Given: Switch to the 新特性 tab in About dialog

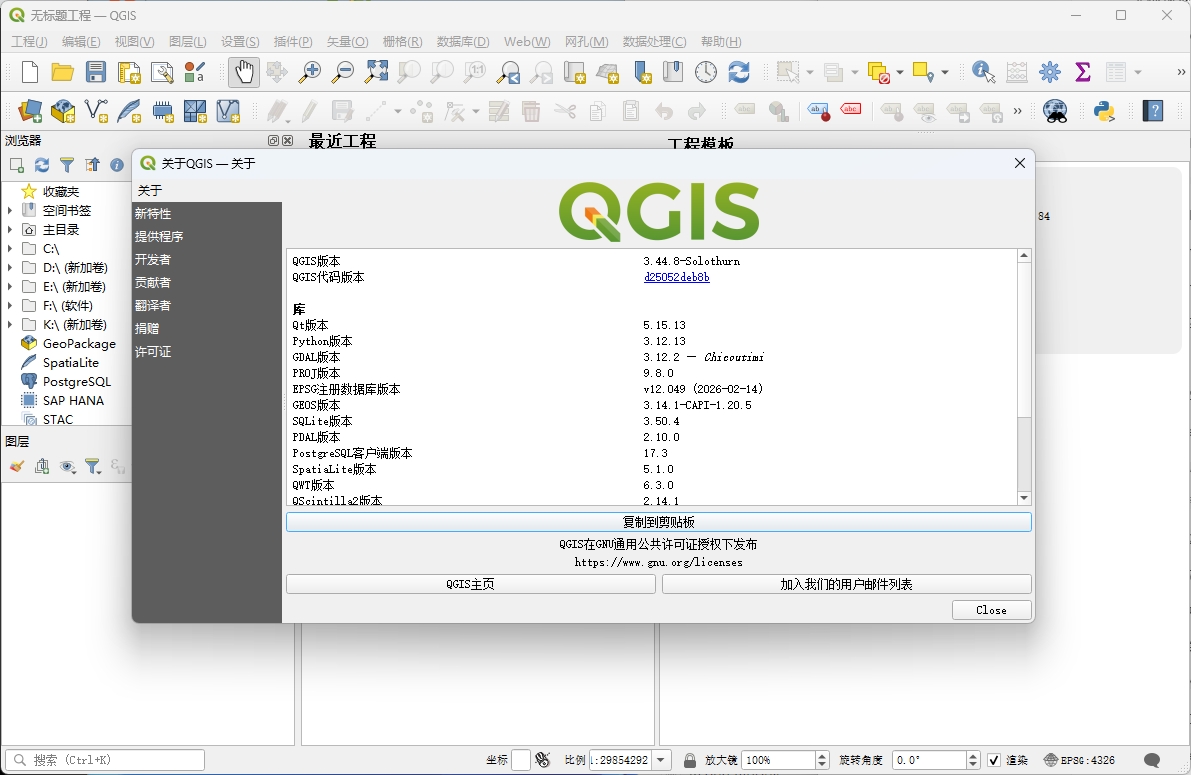Looking at the screenshot, I should tap(207, 214).
